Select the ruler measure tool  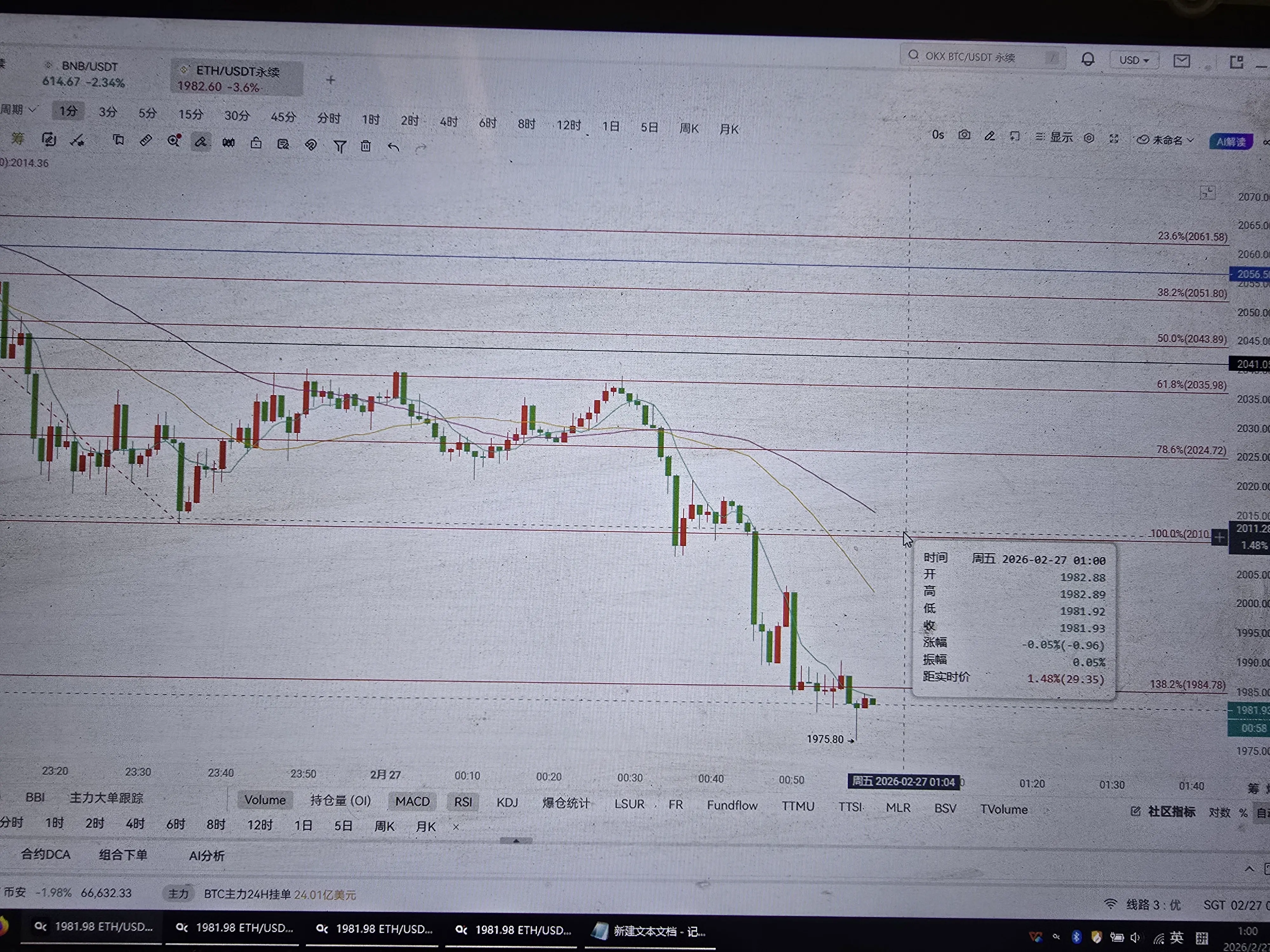point(146,141)
